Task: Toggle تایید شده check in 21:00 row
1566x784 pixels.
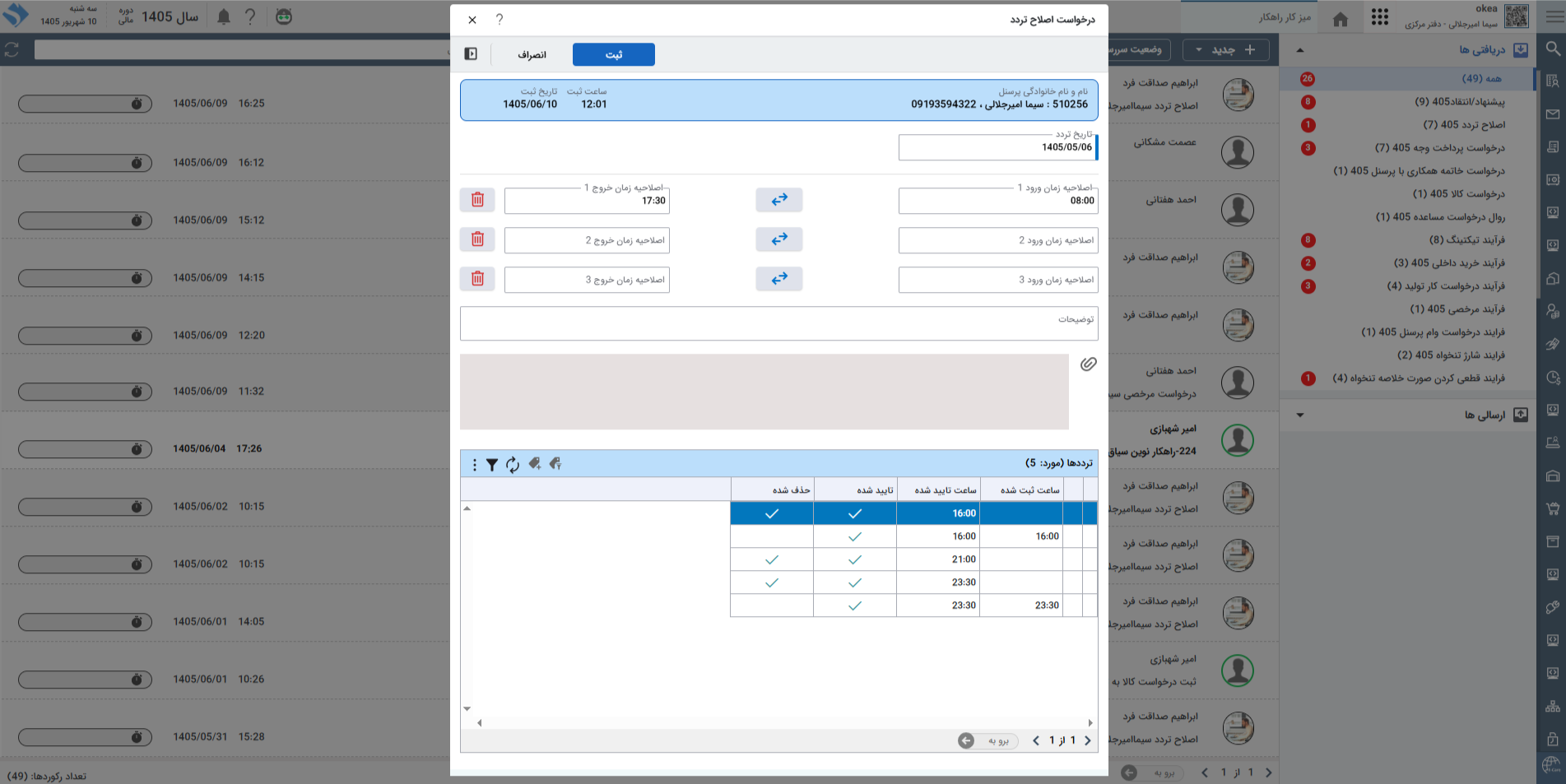Action: (855, 559)
